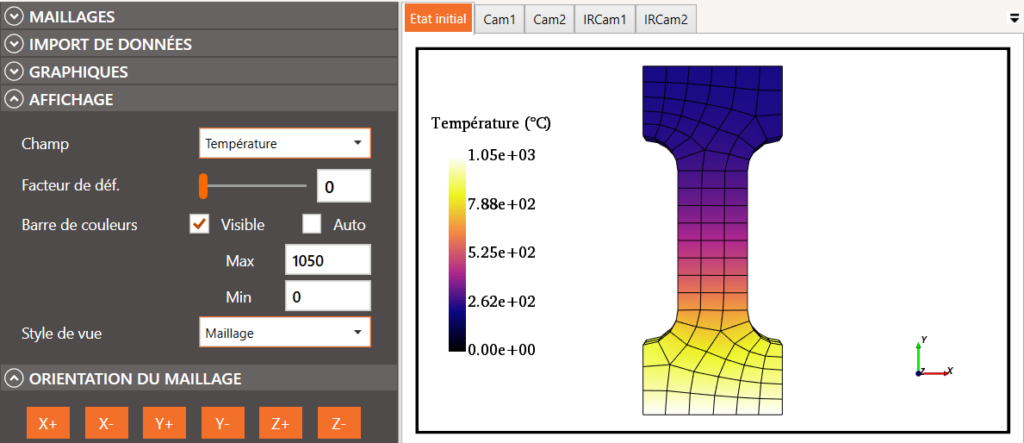Image resolution: width=1024 pixels, height=443 pixels.
Task: Collapse the ORIENTATION DU MAILLAGE section
Action: pyautogui.click(x=199, y=378)
